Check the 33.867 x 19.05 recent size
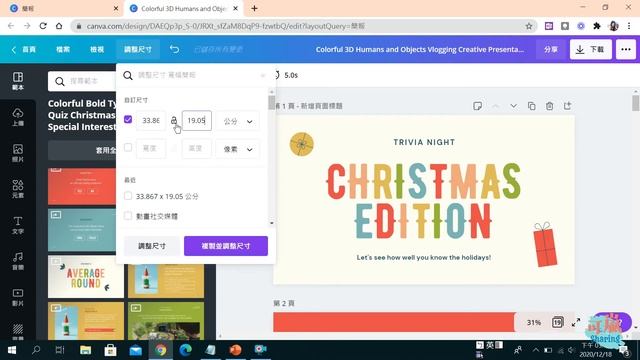The height and width of the screenshot is (360, 640). coord(128,196)
